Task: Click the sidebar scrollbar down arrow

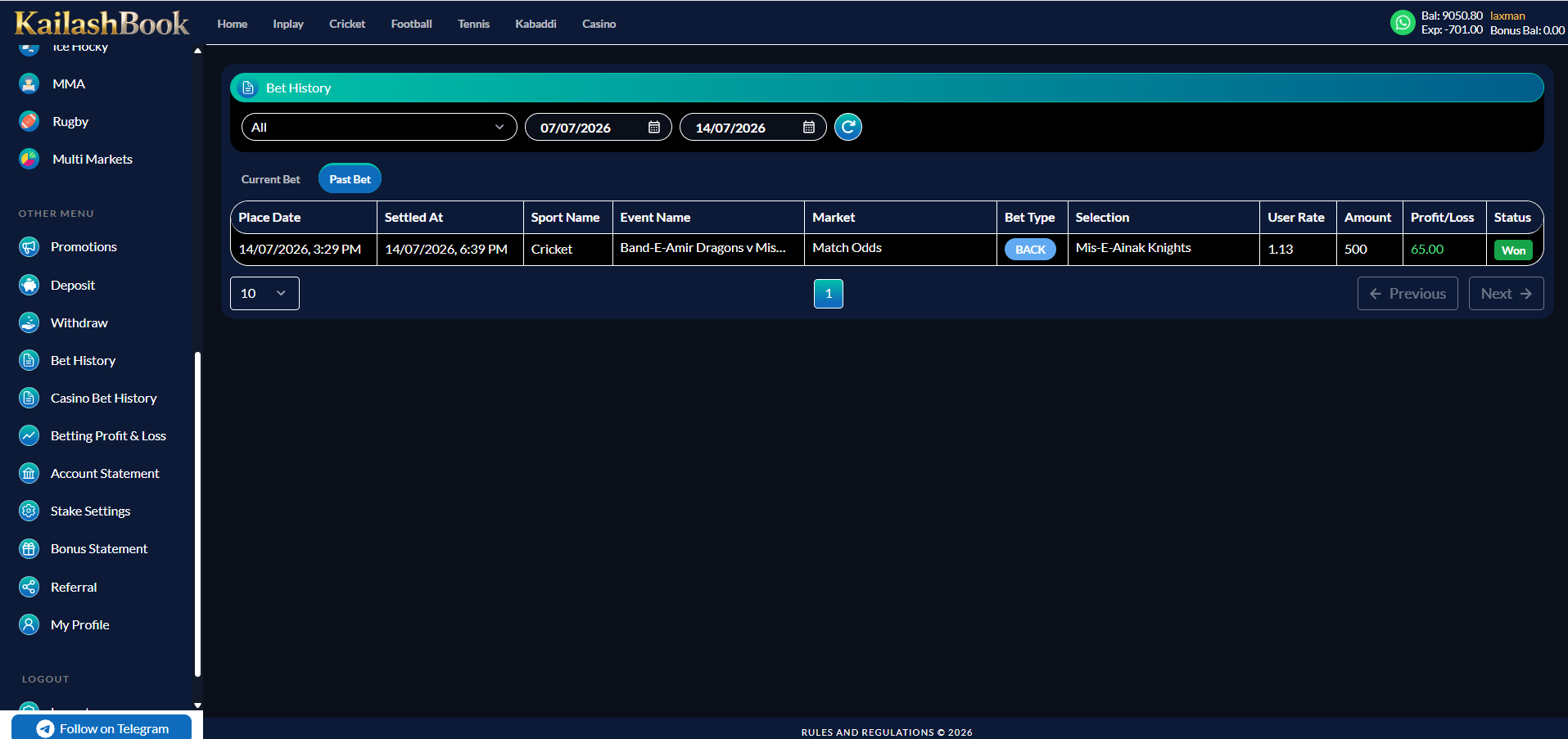Action: [x=197, y=705]
